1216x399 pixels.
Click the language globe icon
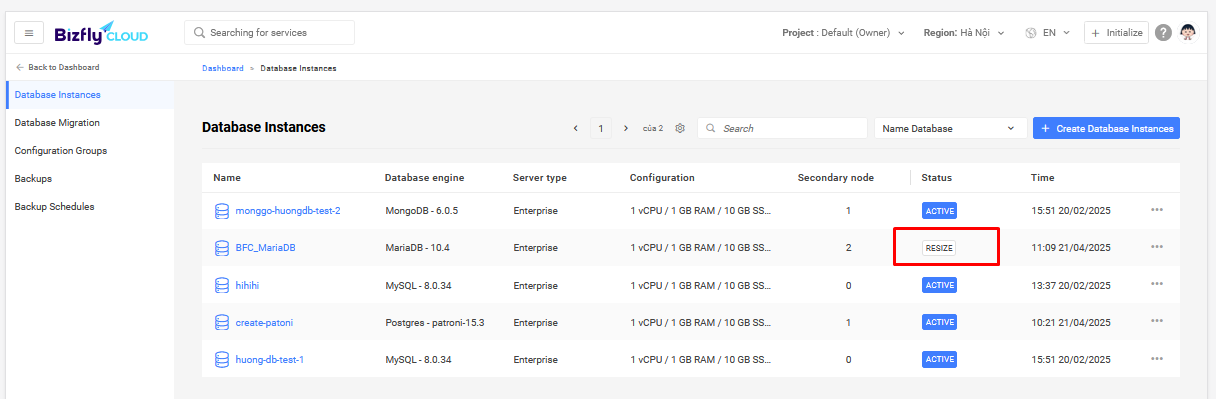tap(1031, 33)
